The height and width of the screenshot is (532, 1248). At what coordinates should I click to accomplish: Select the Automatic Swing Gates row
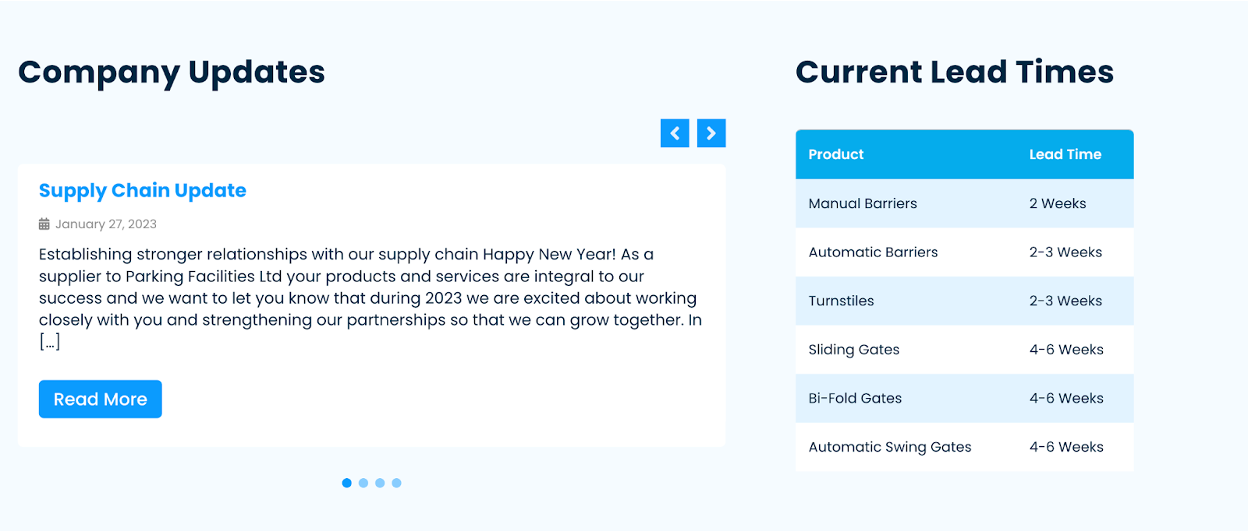[x=890, y=447]
